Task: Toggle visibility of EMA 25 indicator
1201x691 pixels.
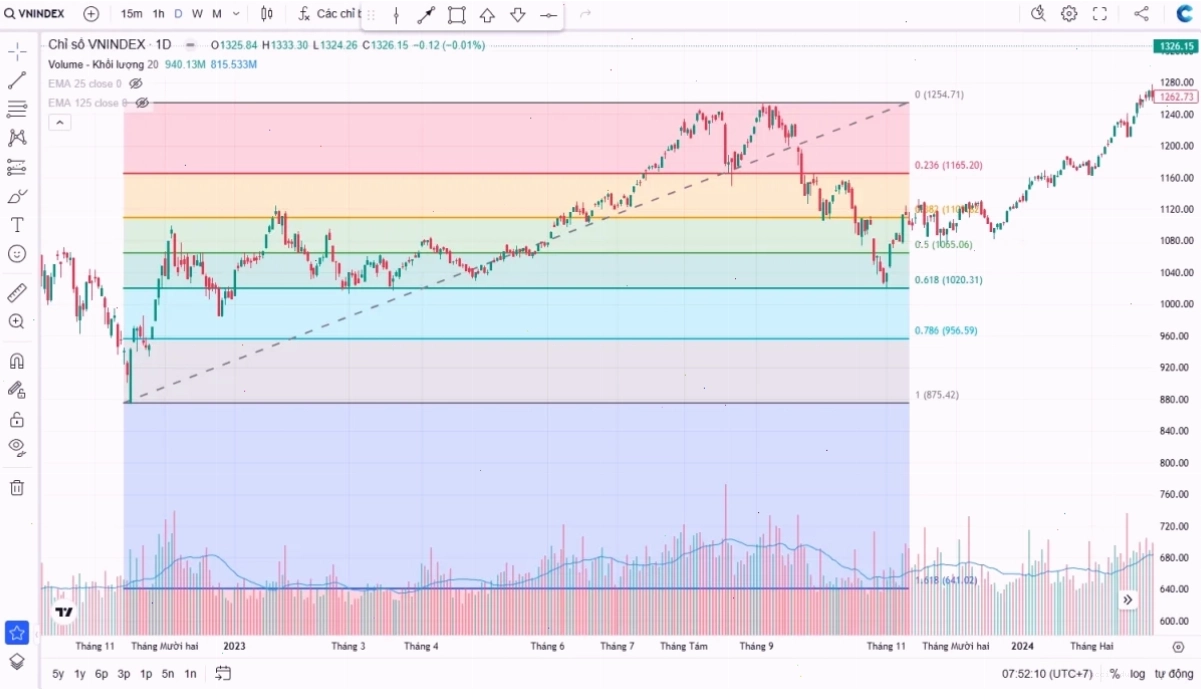Action: (136, 84)
